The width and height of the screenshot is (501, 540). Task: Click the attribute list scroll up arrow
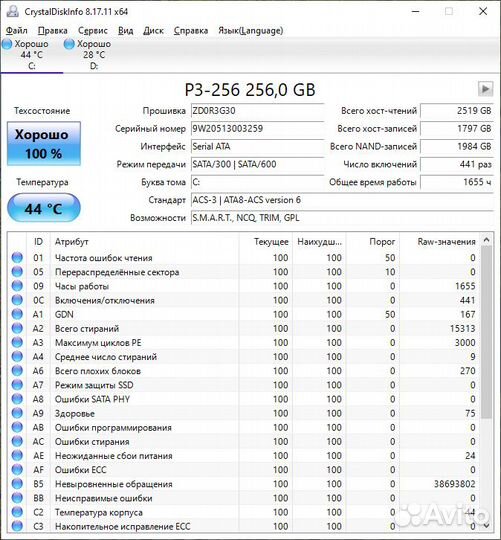[x=486, y=240]
